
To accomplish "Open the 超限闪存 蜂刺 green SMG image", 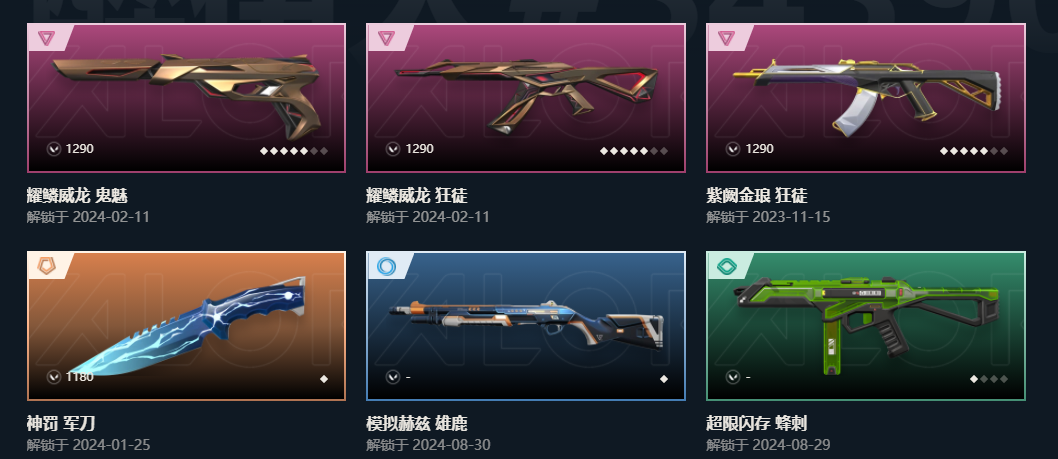I will (x=868, y=325).
